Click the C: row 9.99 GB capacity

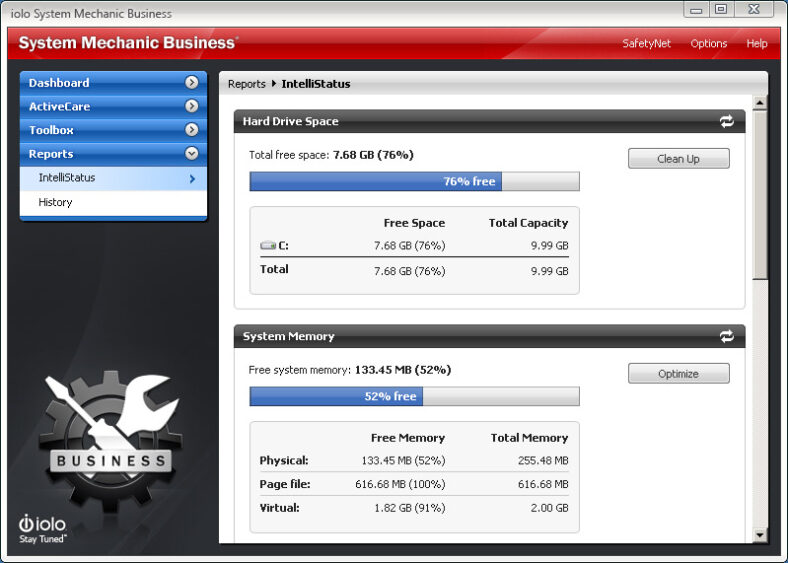tap(549, 246)
